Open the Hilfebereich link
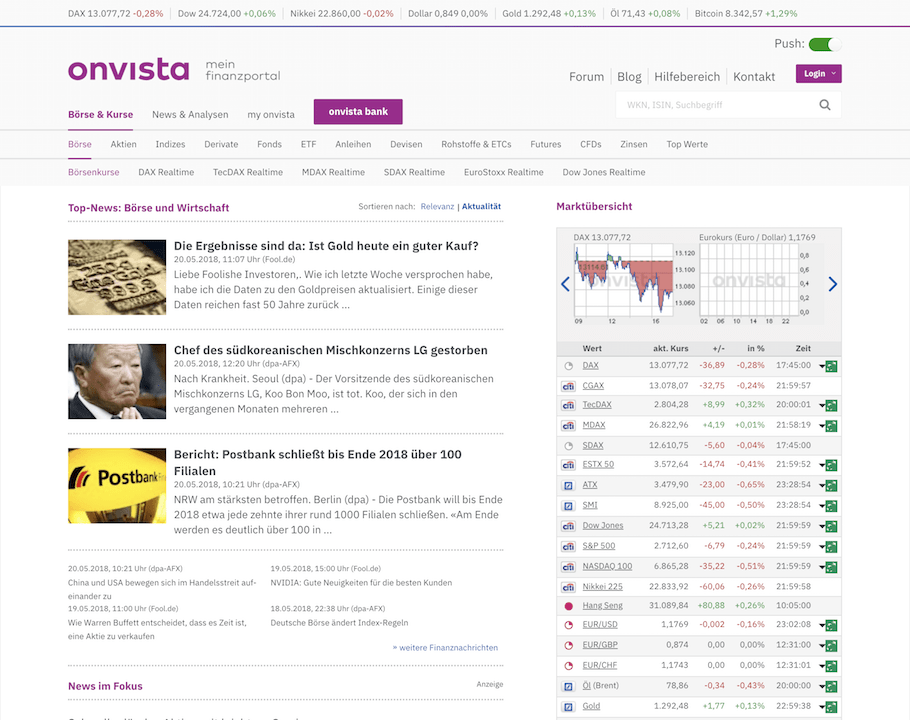Screen dimensions: 910x720 click(x=687, y=77)
